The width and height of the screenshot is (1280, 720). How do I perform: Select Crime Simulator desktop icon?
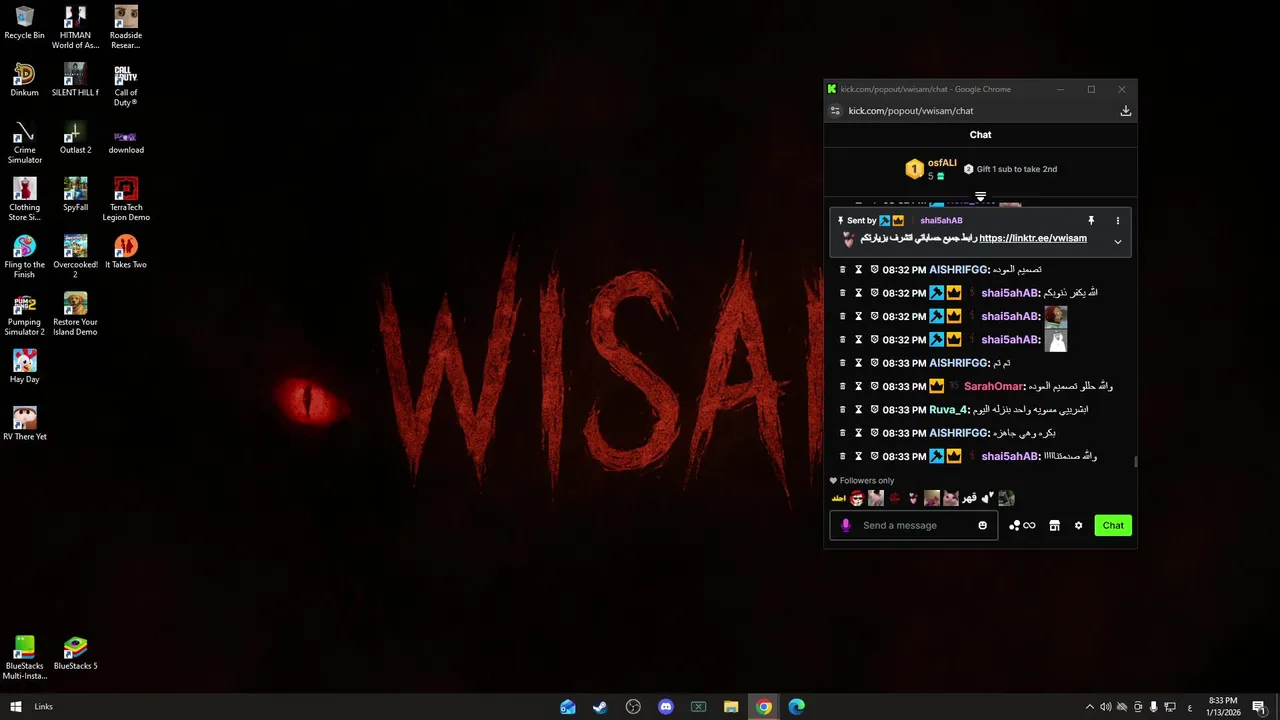pos(25,143)
